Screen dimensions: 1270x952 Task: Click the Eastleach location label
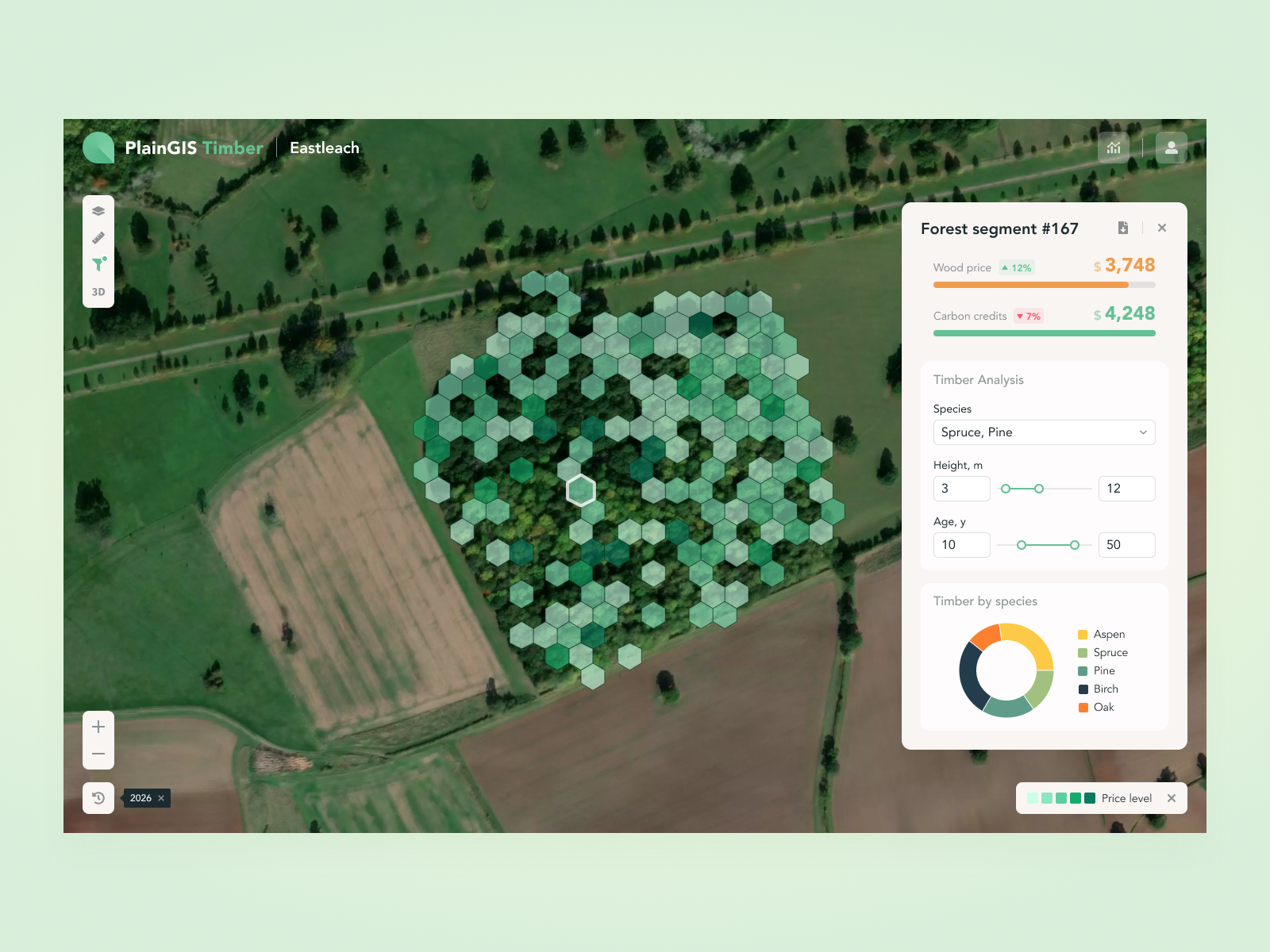[x=324, y=148]
